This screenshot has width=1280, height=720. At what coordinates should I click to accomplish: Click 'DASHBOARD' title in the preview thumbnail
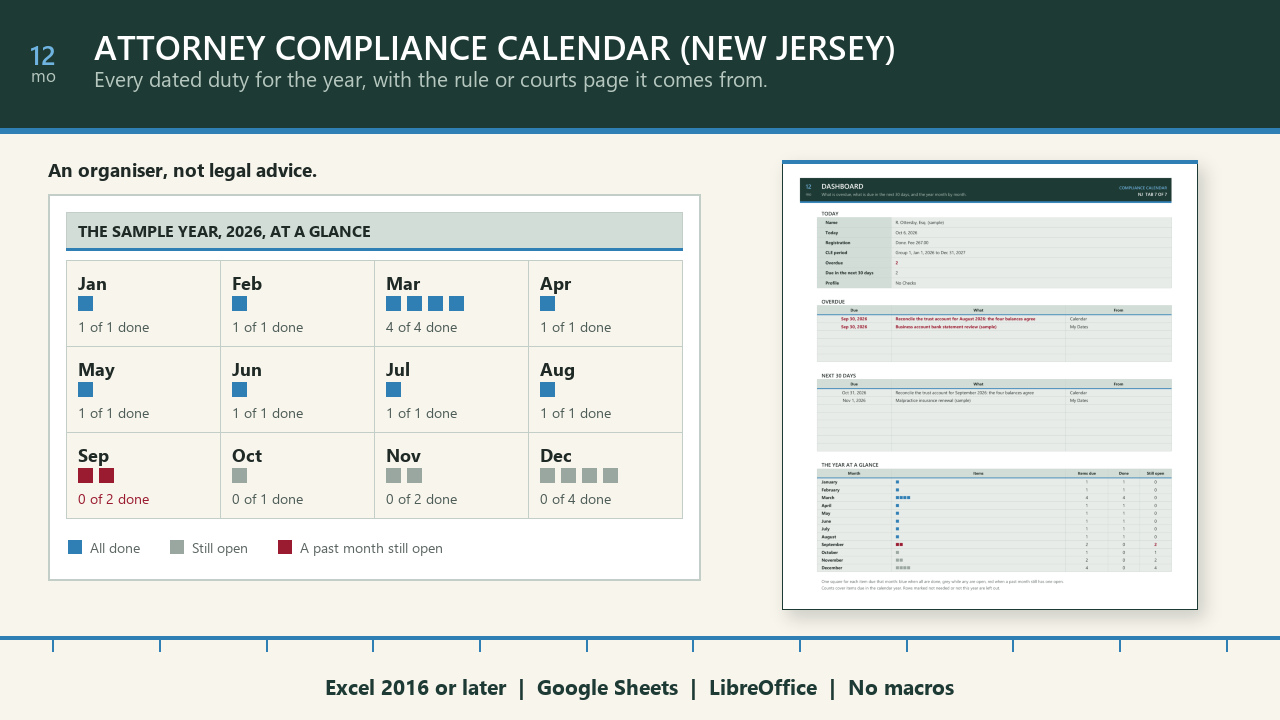(x=842, y=186)
